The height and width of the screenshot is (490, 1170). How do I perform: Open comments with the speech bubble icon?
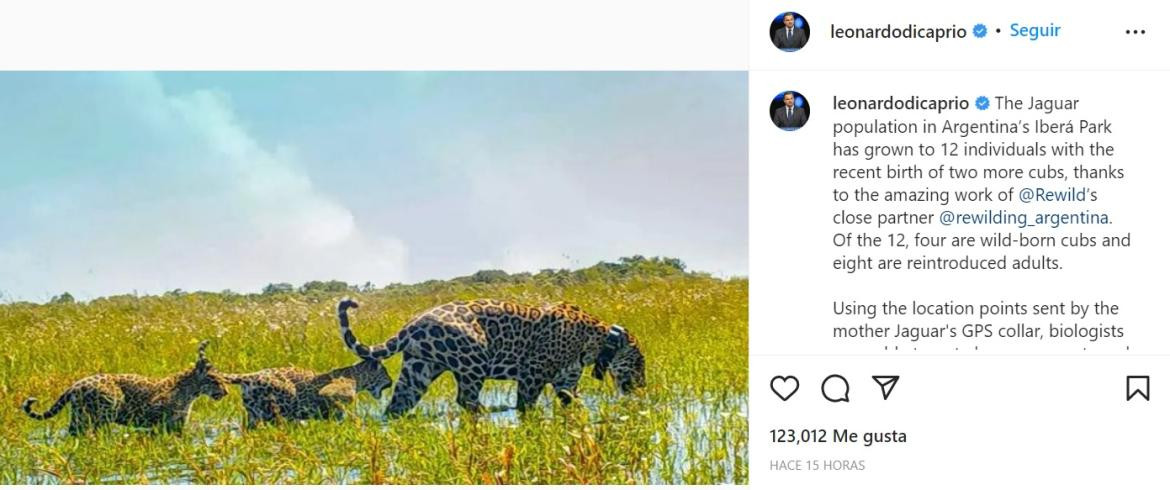[x=835, y=388]
